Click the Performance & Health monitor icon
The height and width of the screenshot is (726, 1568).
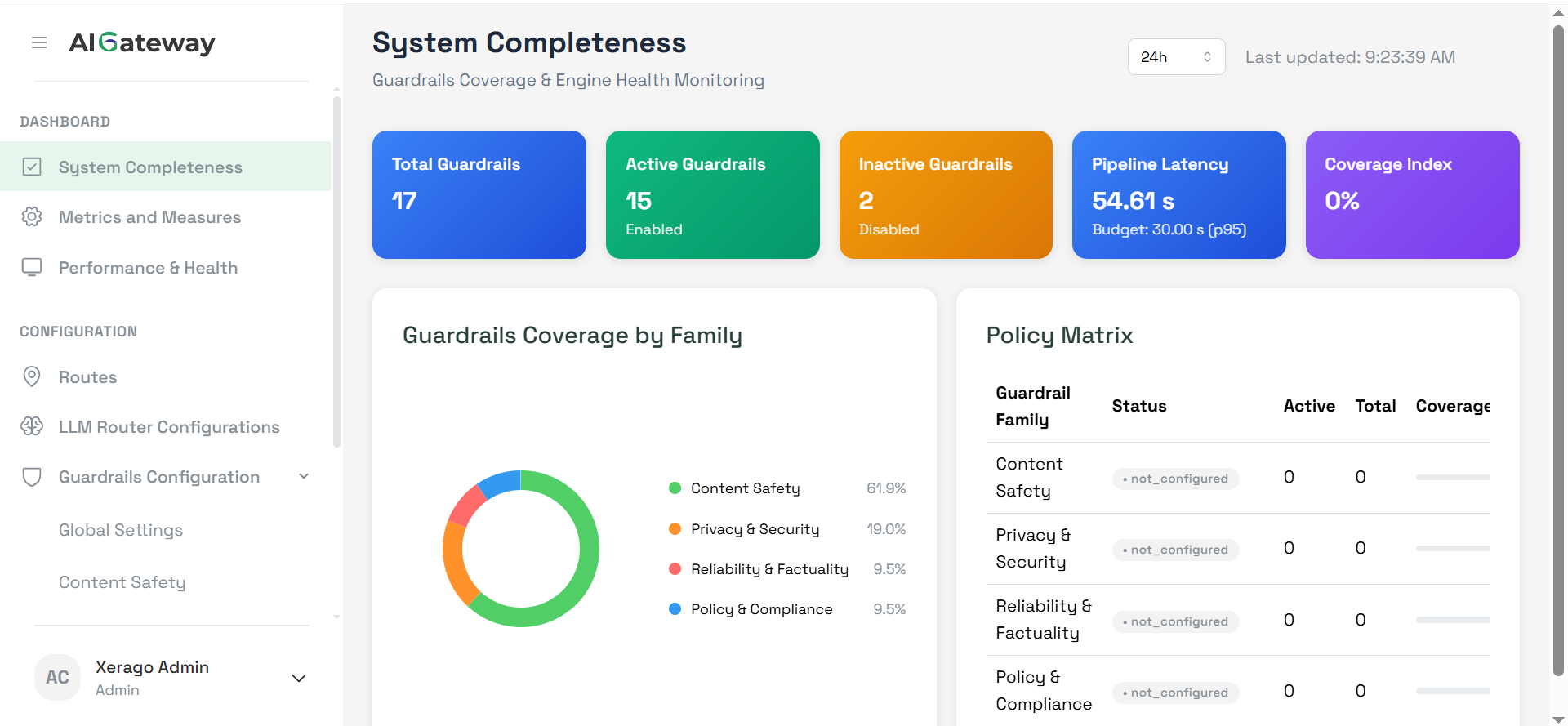pyautogui.click(x=32, y=267)
